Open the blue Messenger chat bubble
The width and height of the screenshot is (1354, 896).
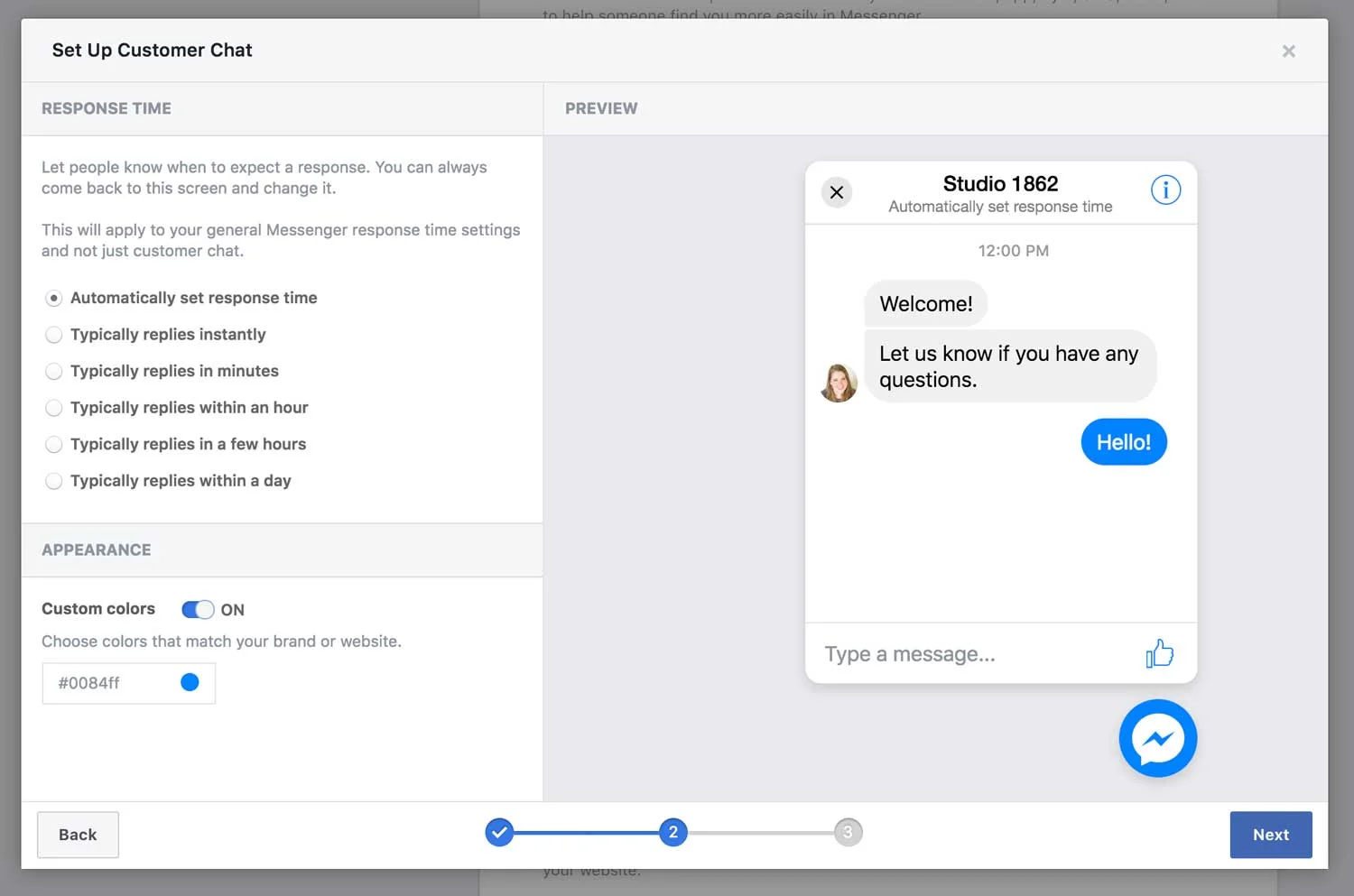pyautogui.click(x=1158, y=738)
